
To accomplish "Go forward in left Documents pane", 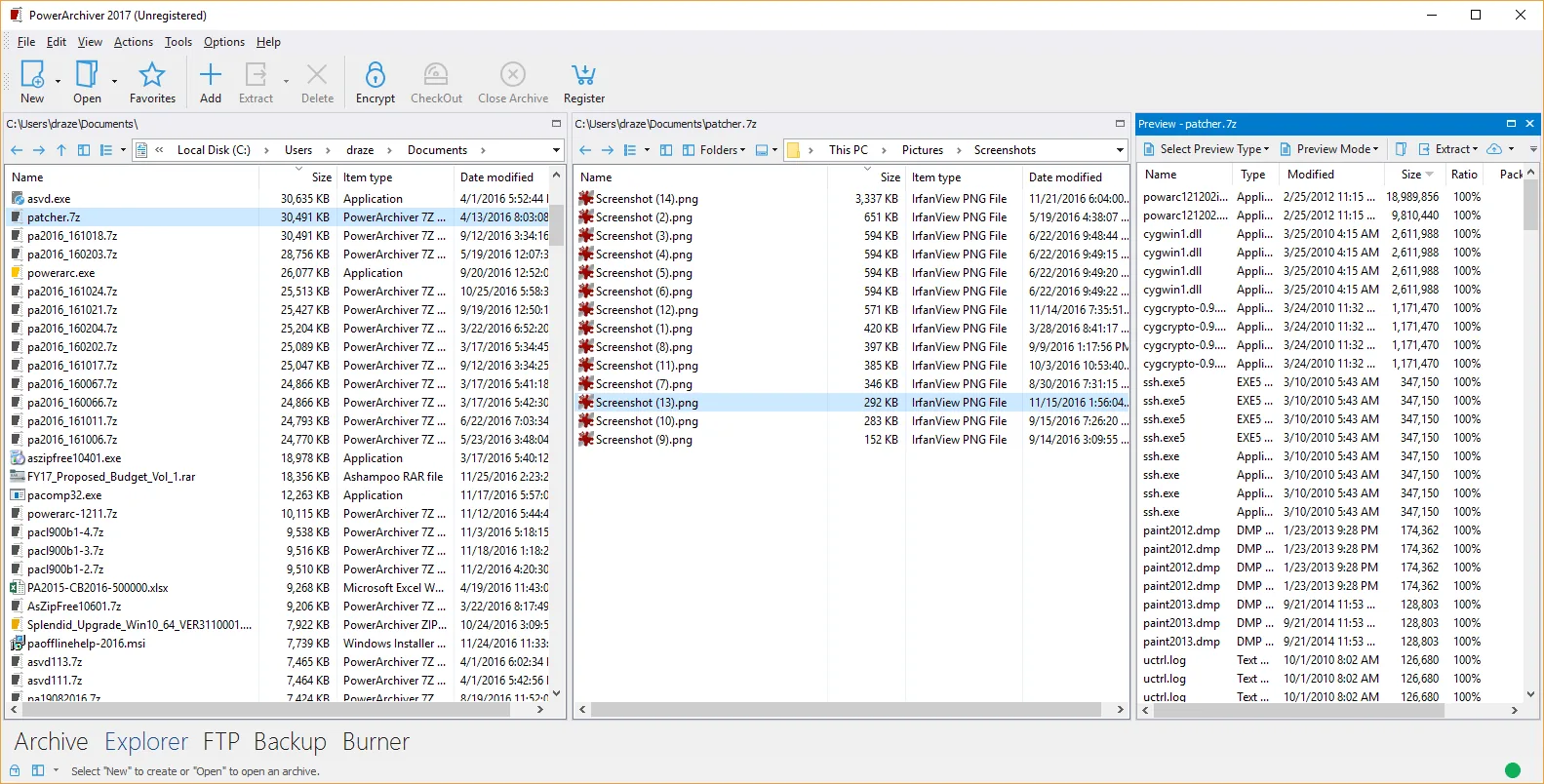I will click(x=39, y=150).
